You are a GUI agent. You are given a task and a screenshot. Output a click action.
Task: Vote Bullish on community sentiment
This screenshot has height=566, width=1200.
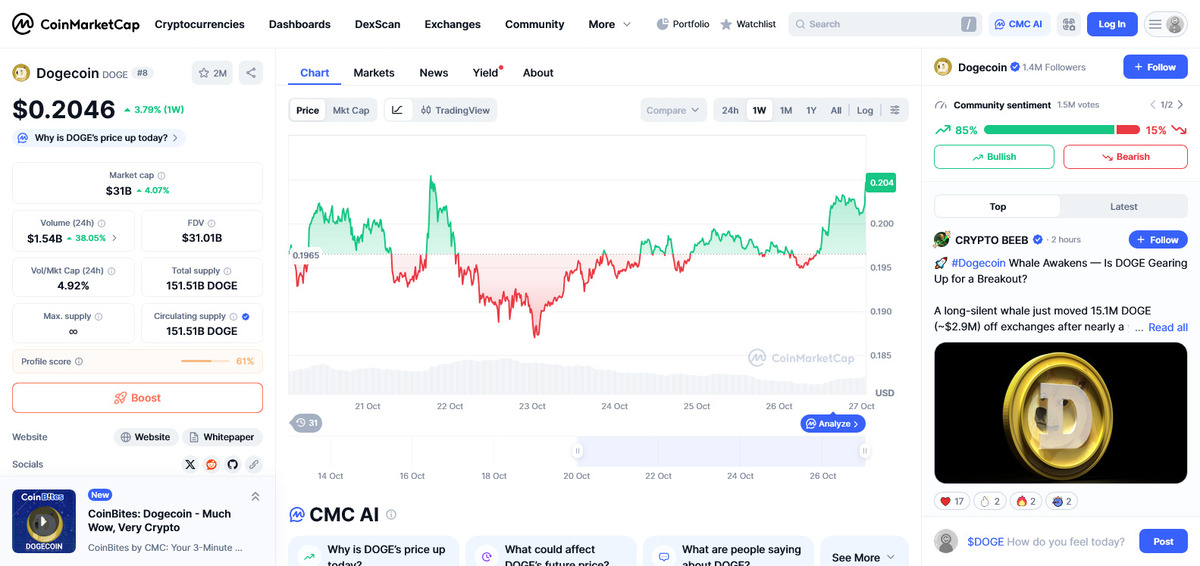(x=993, y=157)
